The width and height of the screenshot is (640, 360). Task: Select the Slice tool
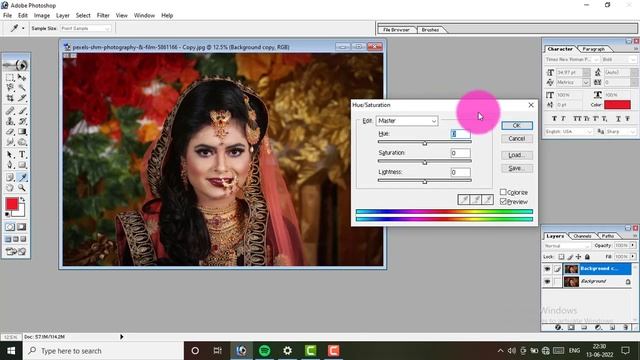click(x=22, y=98)
